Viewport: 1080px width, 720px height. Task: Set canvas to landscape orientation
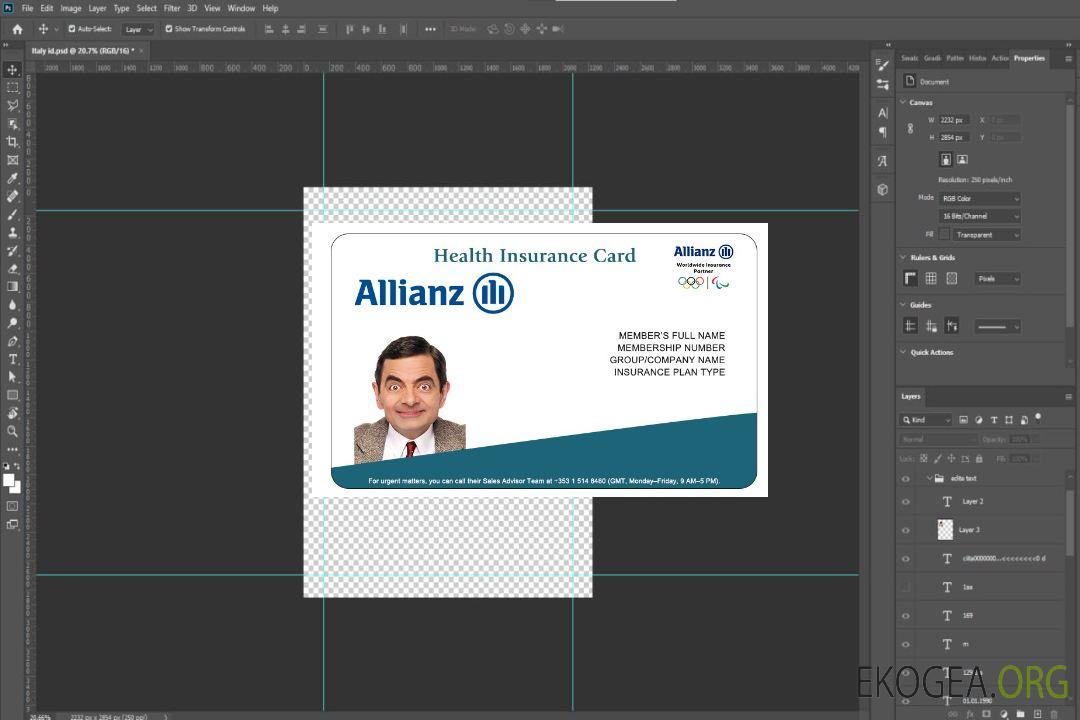coord(962,160)
